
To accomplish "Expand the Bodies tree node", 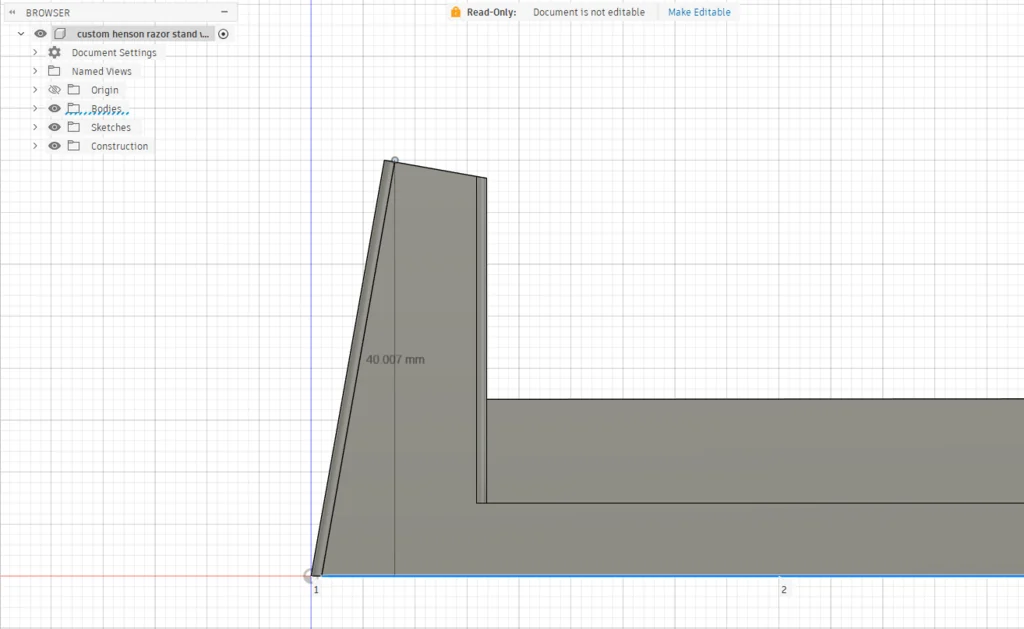I will (35, 108).
